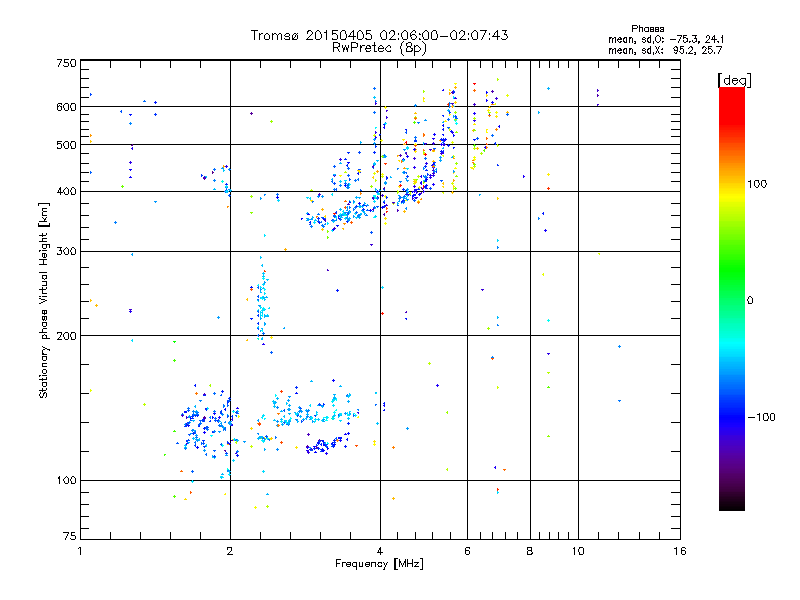
Task: Click colorbar tick label '0'
Action: coord(750,301)
